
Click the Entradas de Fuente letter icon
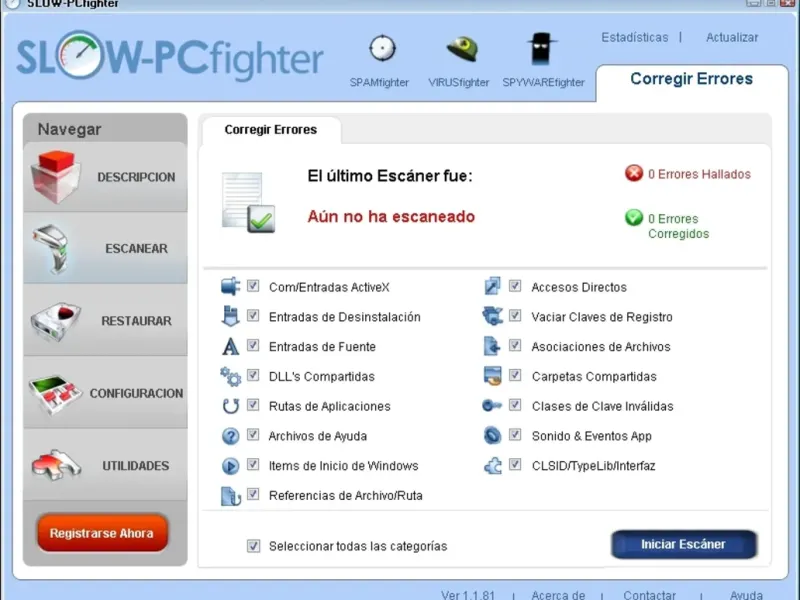[x=230, y=346]
